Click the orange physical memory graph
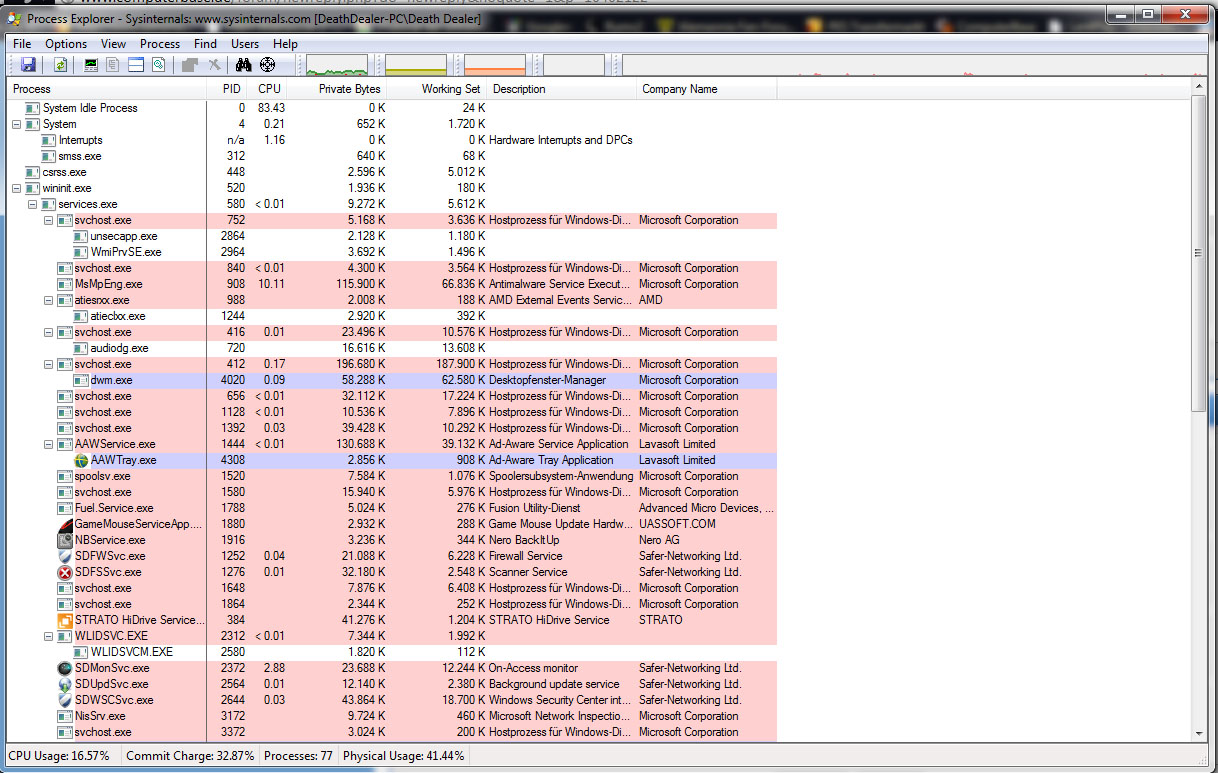The image size is (1218, 773). point(495,65)
